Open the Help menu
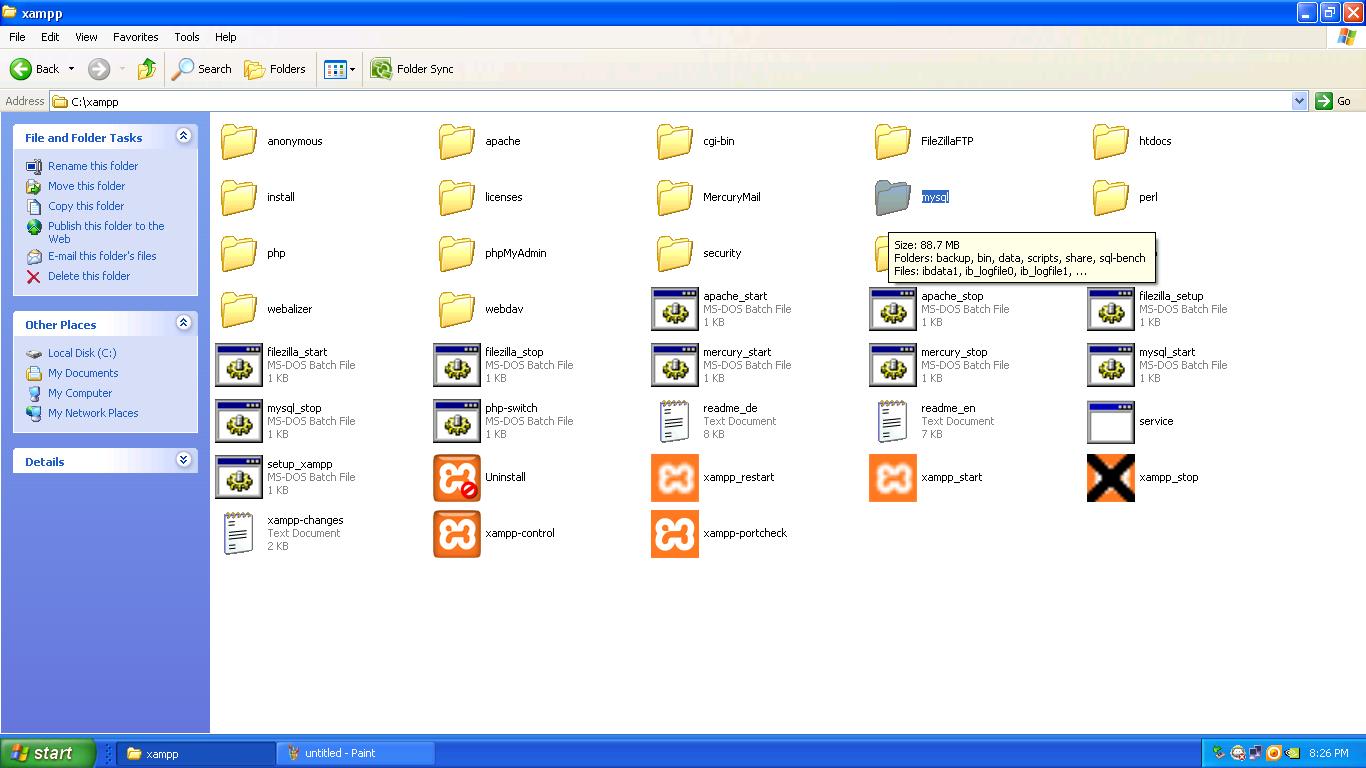1366x768 pixels. click(x=226, y=37)
